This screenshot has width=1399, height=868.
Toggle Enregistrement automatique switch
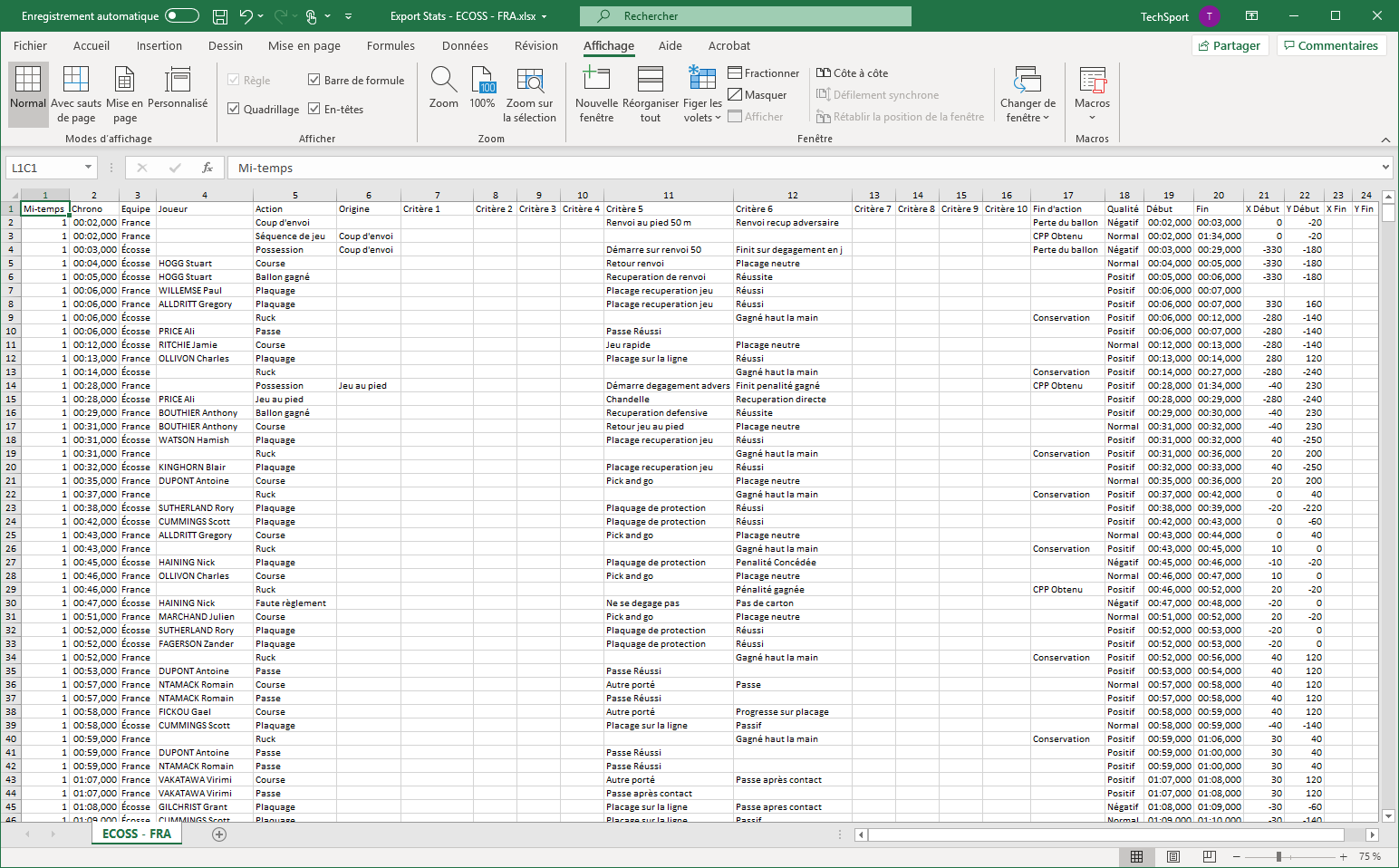(x=182, y=16)
